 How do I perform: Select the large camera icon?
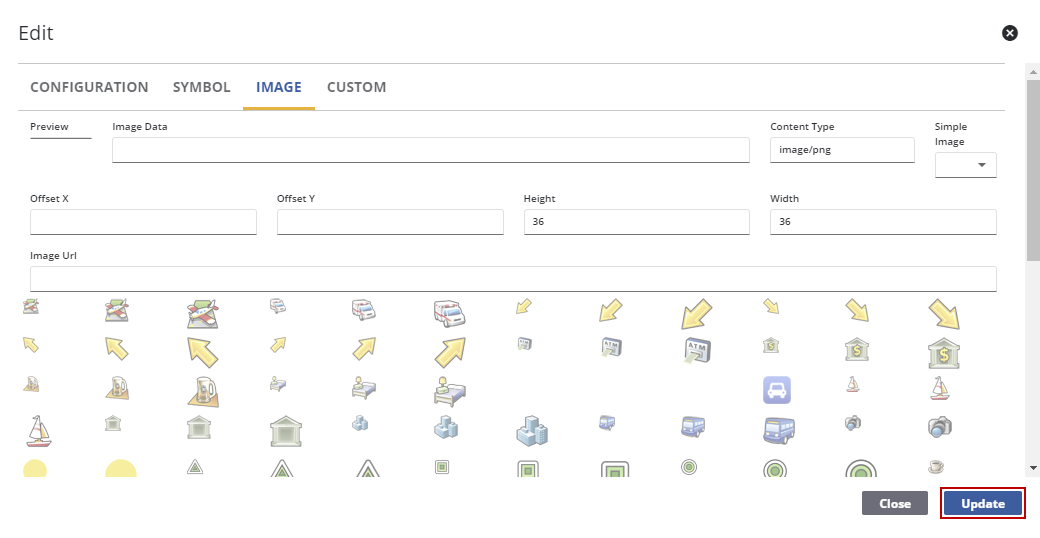[x=939, y=427]
